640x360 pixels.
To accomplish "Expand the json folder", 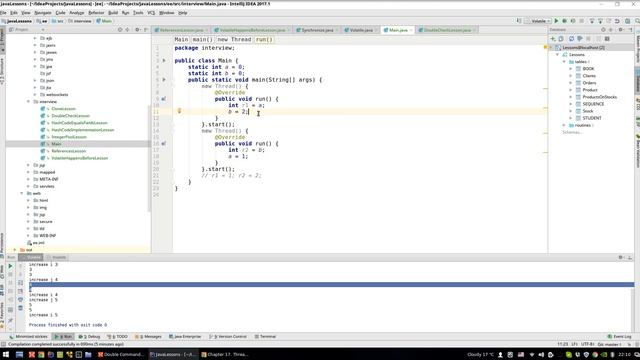I will [35, 80].
